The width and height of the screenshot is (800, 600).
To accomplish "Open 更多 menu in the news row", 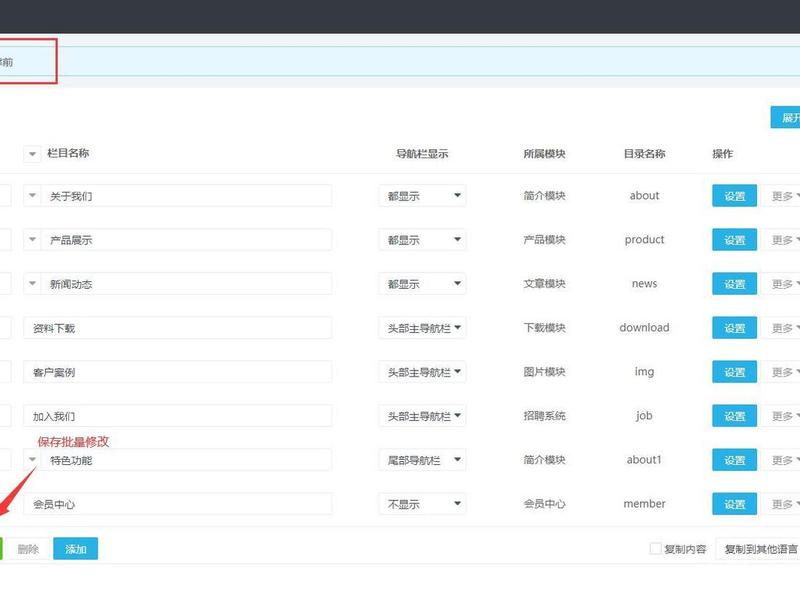I will 782,284.
